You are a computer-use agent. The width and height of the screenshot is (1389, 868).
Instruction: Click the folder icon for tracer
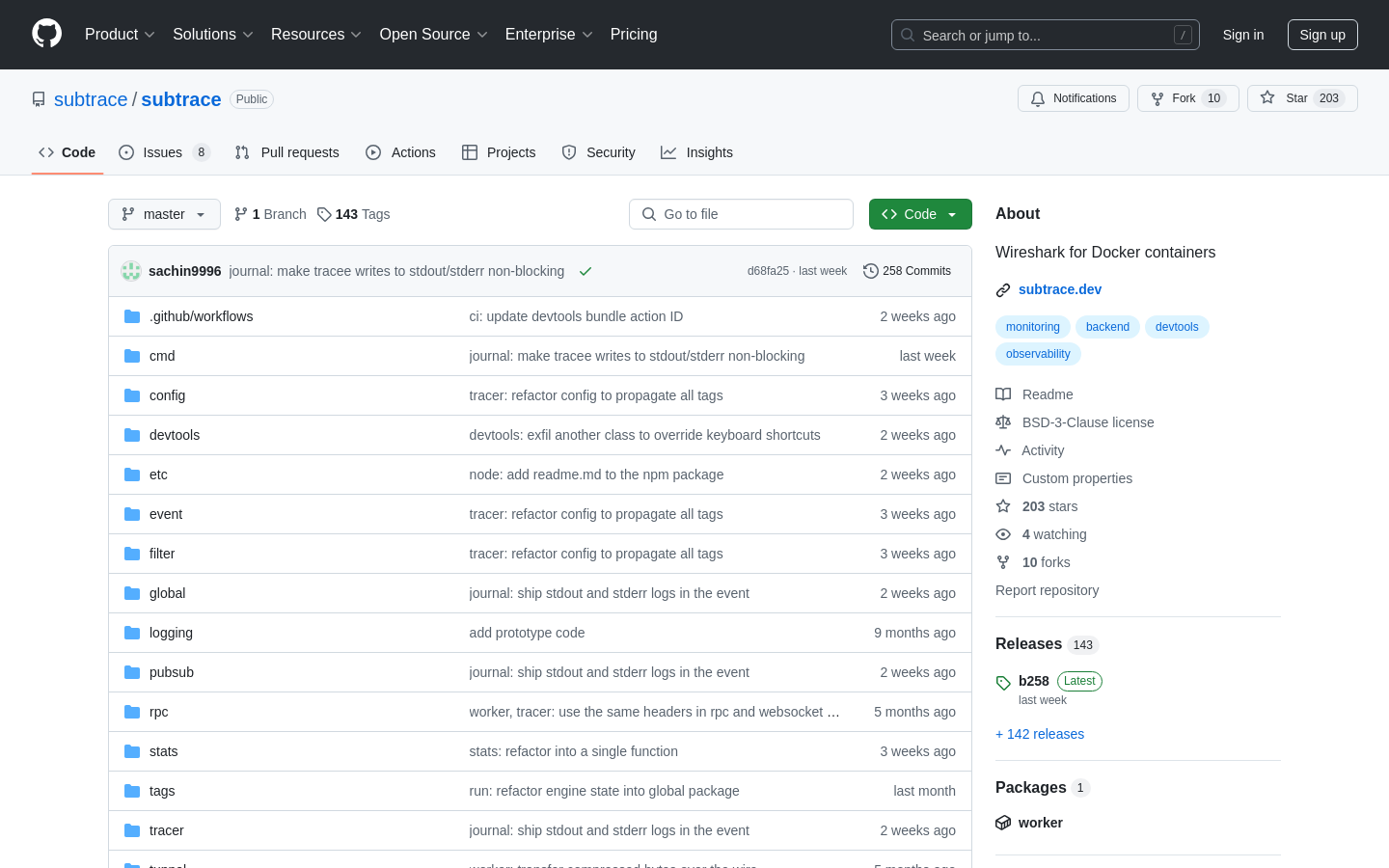132,830
